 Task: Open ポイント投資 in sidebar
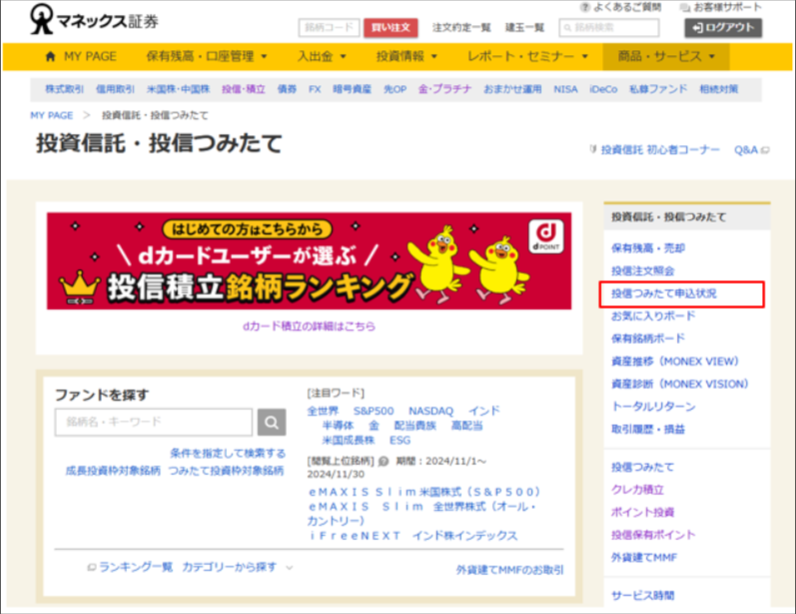(643, 512)
